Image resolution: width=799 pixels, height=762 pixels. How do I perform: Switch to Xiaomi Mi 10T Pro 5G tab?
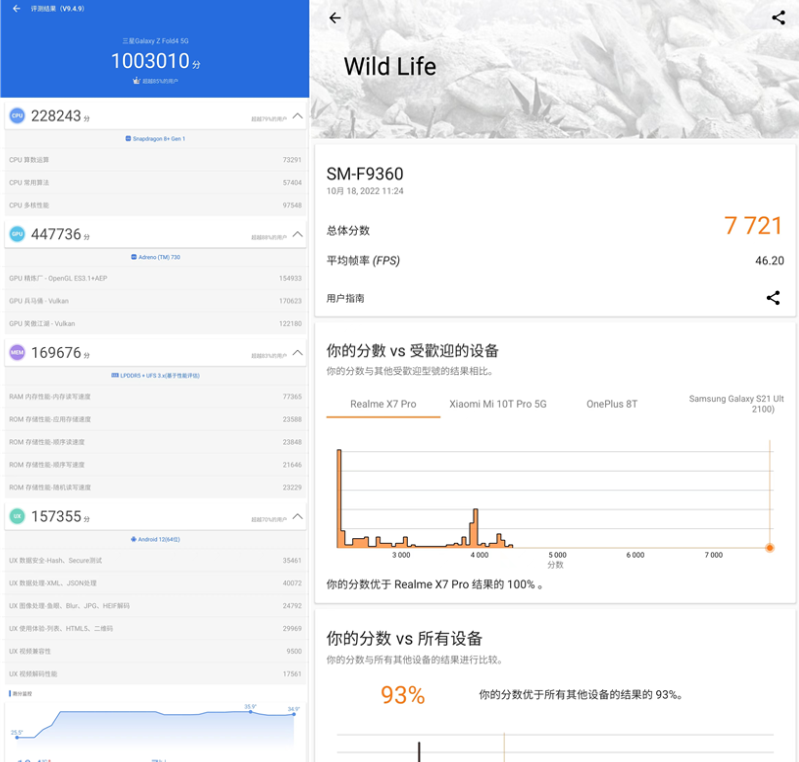pyautogui.click(x=498, y=404)
